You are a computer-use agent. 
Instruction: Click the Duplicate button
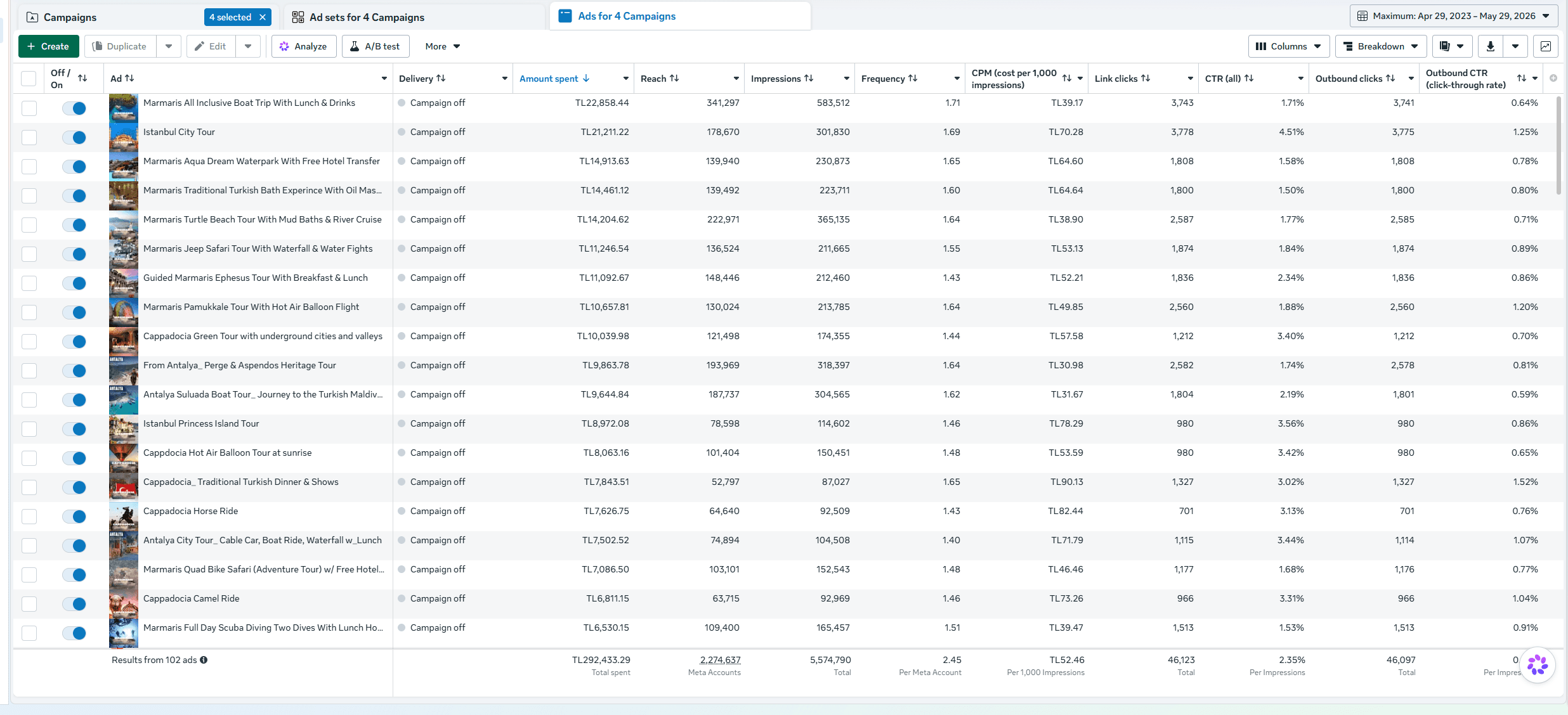click(x=120, y=46)
